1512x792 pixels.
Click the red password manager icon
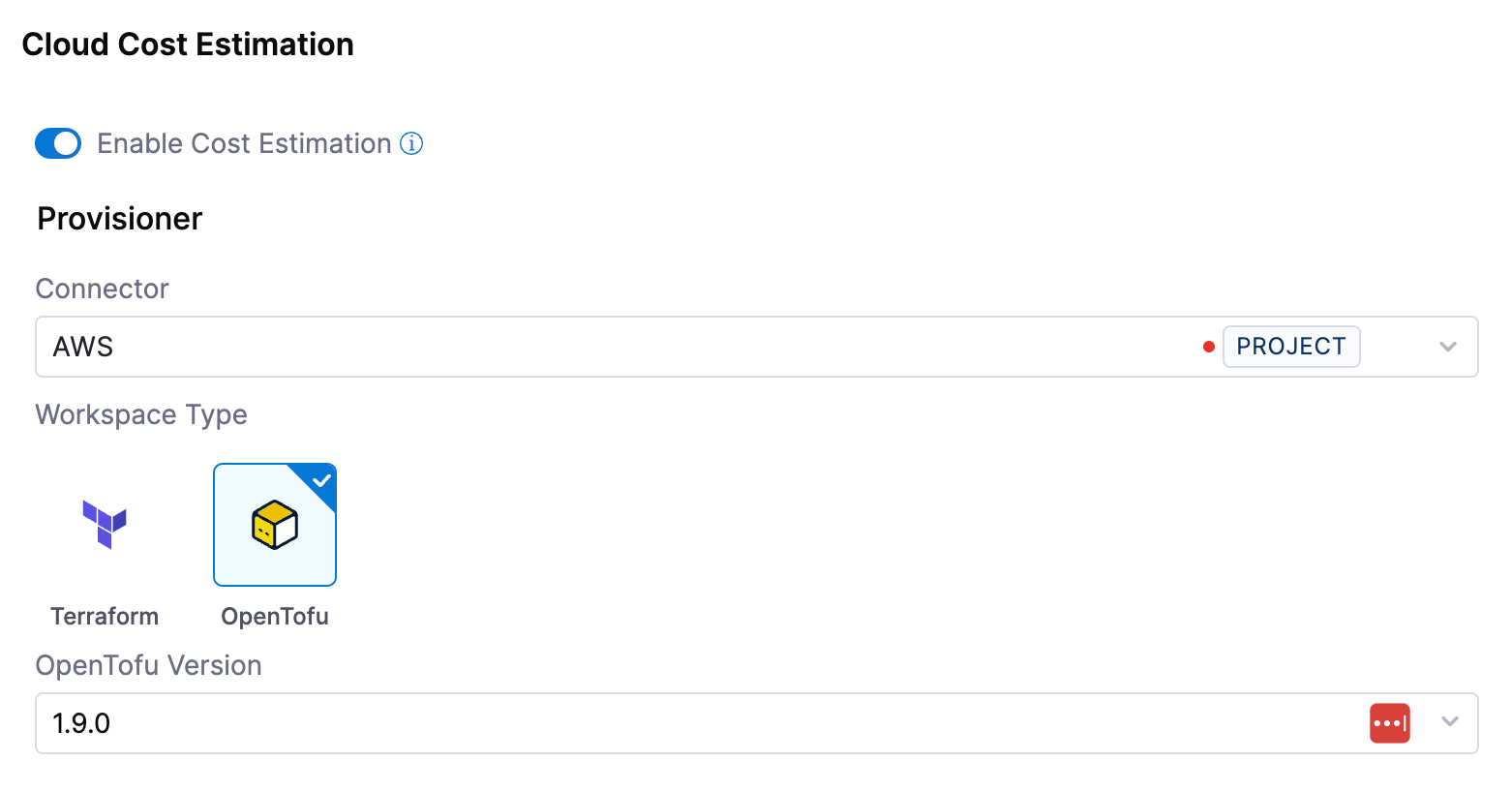click(1389, 723)
